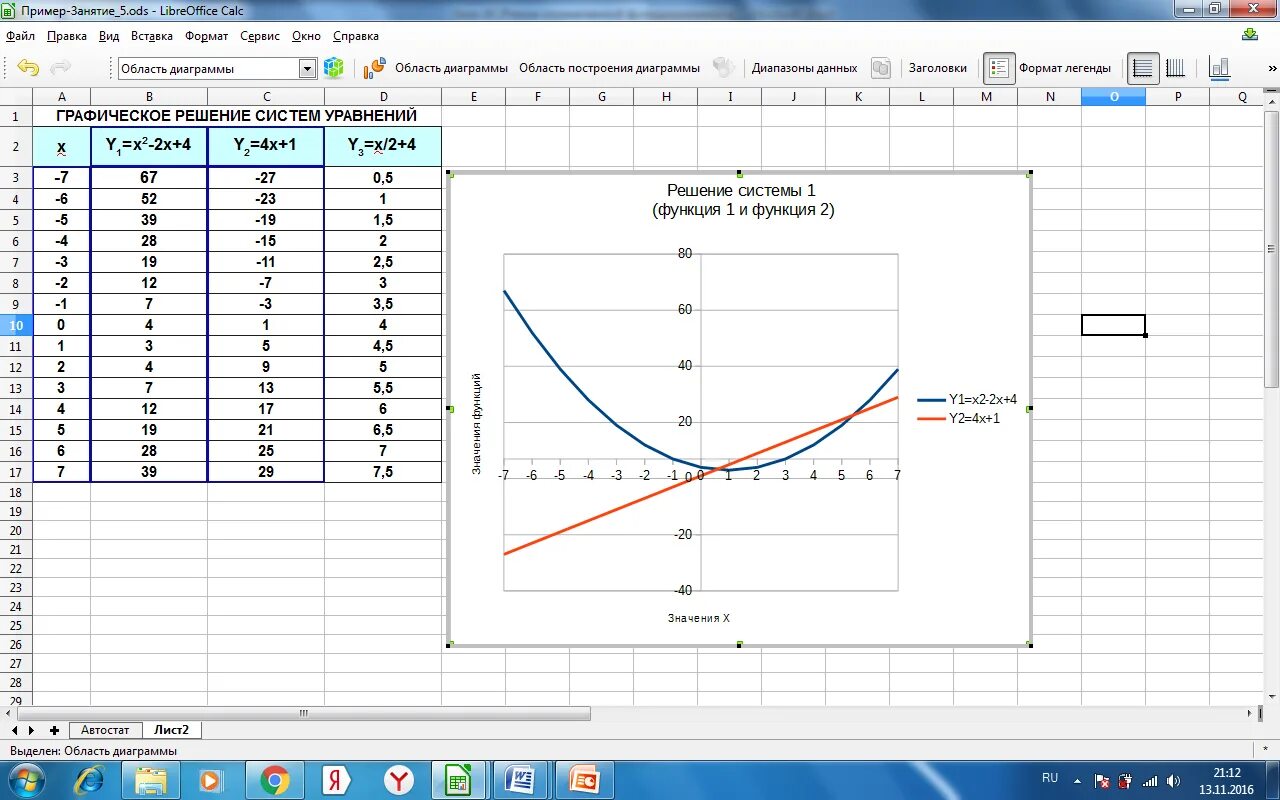Toggle vertical grid lines icon

[1176, 68]
